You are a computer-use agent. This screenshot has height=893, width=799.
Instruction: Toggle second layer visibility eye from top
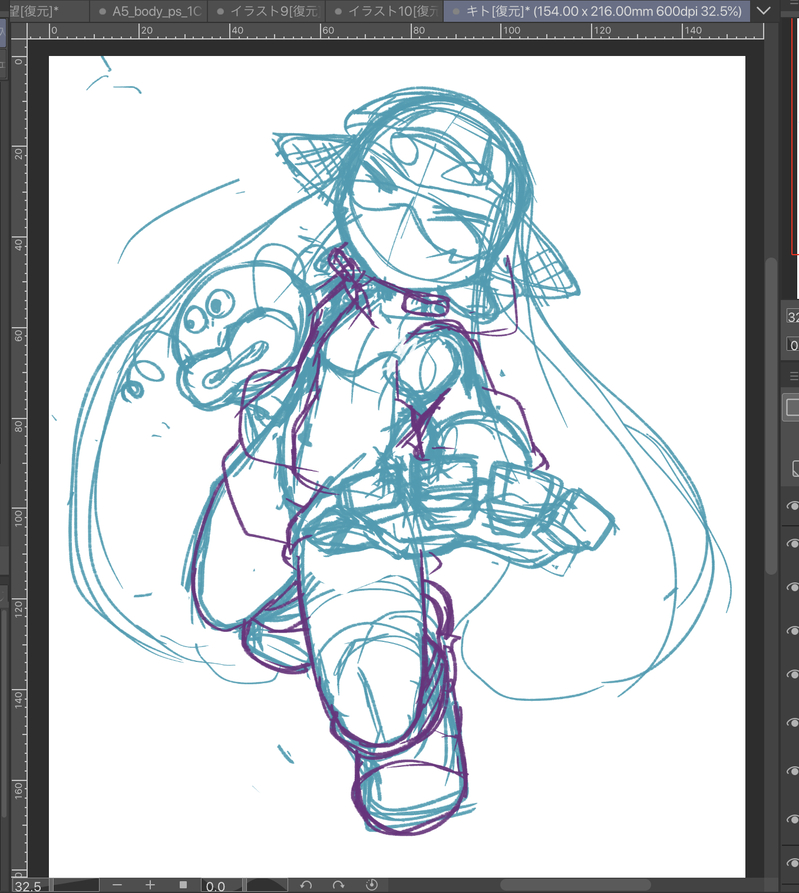(793, 543)
